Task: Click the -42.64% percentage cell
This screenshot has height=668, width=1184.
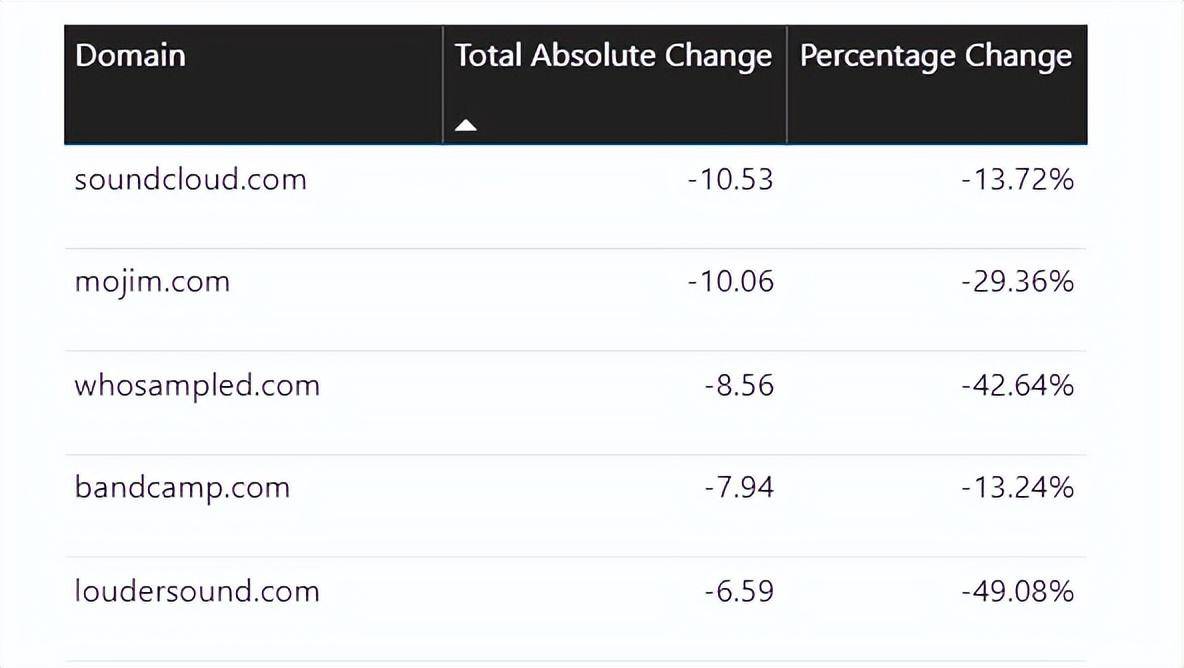Action: [x=1017, y=385]
